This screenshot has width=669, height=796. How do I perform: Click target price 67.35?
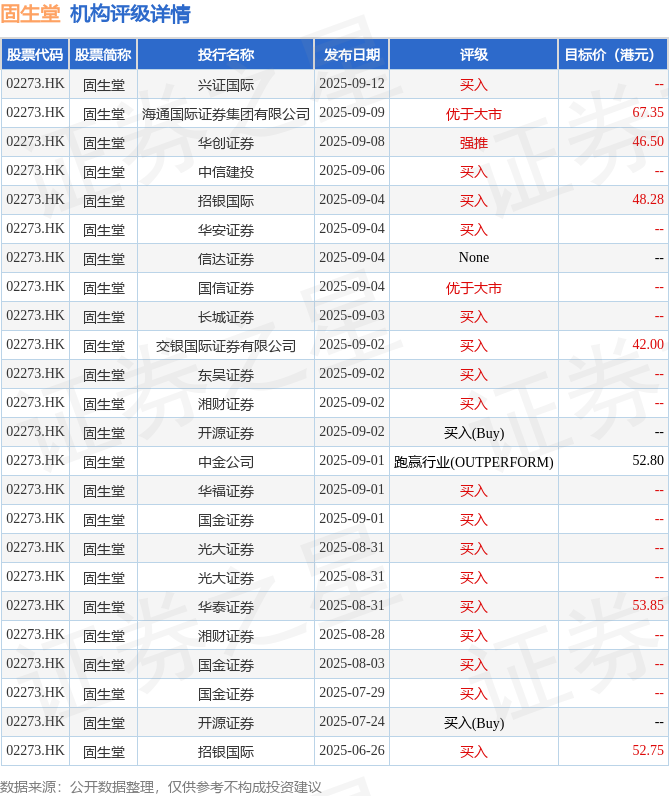point(648,112)
